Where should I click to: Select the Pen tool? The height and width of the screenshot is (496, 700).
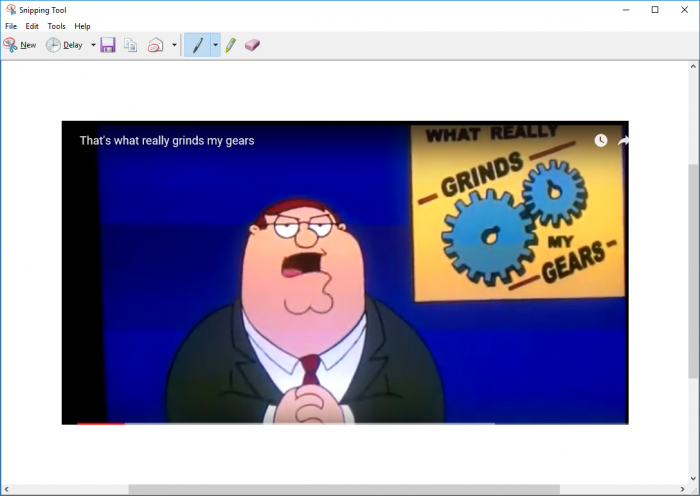point(197,45)
